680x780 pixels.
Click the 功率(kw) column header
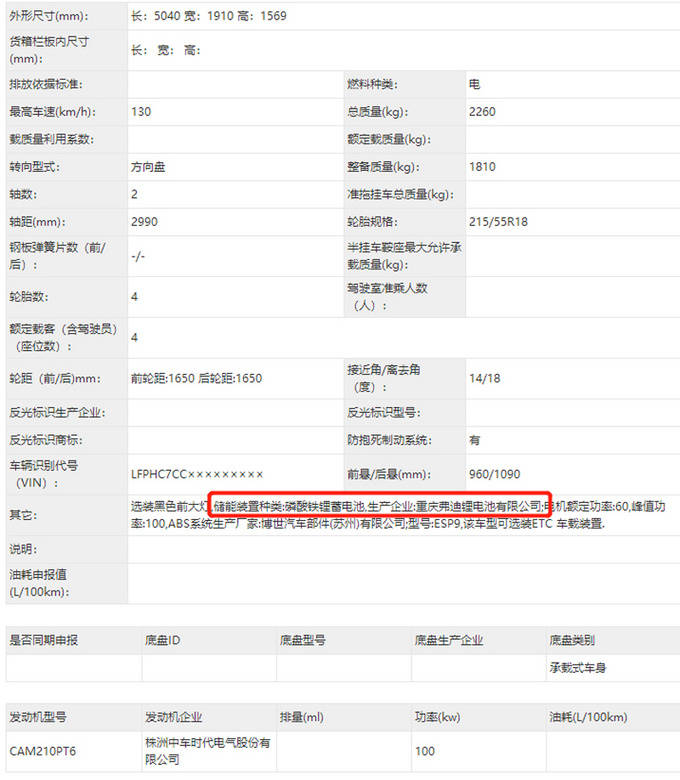pos(437,717)
